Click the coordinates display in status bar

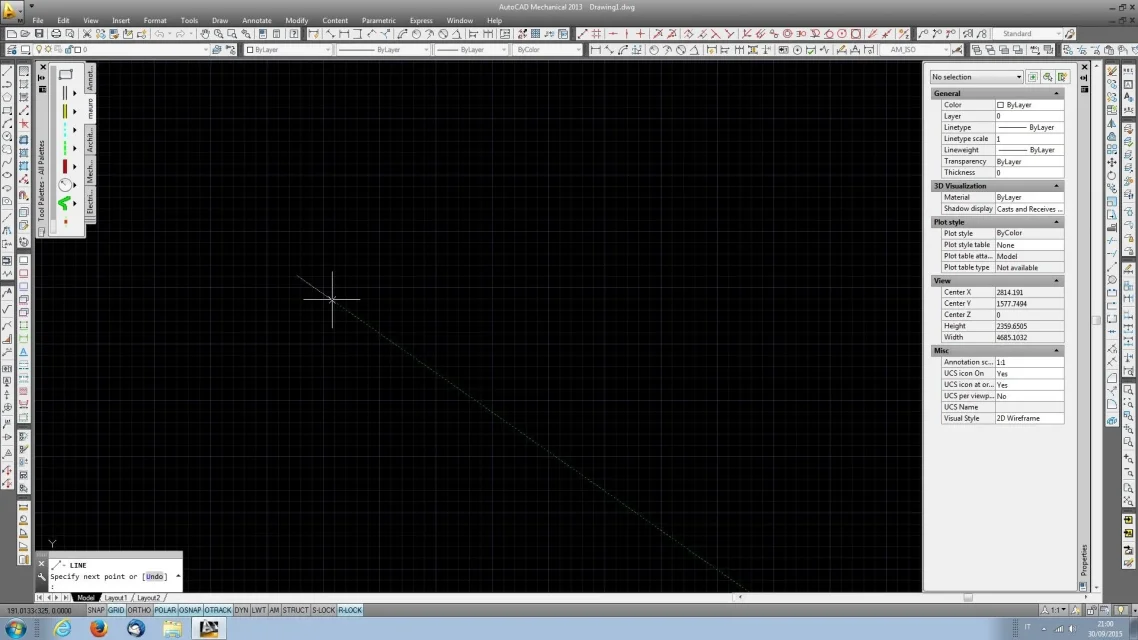[40, 611]
